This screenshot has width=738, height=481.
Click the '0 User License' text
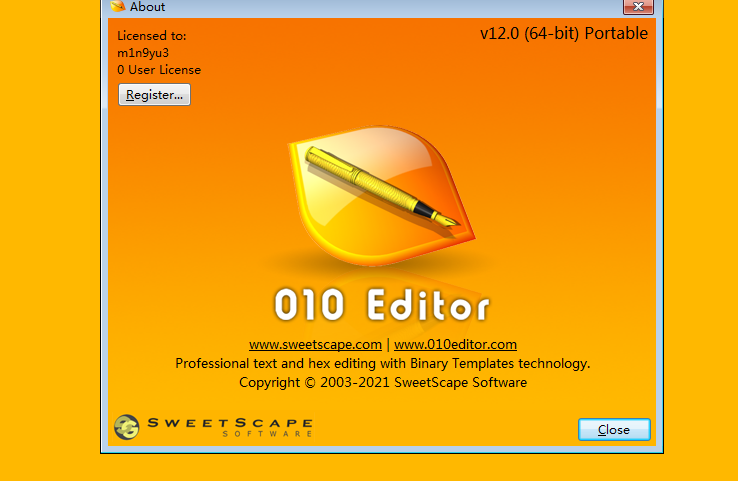(159, 70)
